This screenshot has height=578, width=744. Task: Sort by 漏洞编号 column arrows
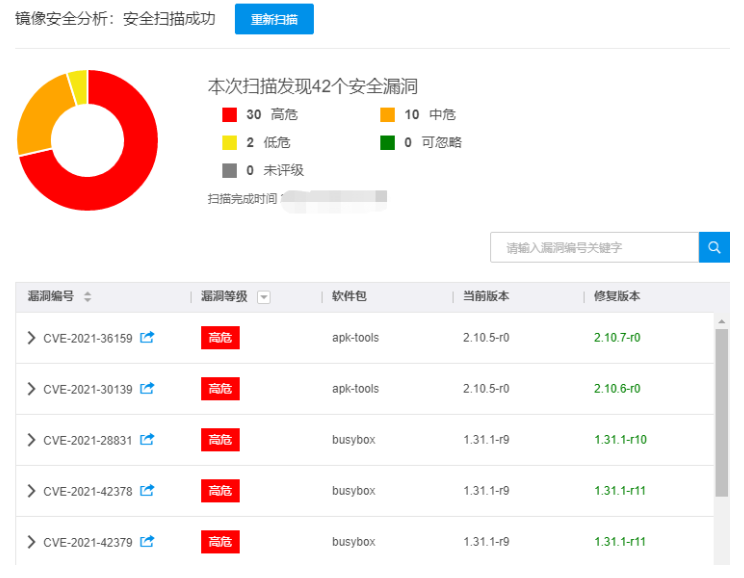click(x=87, y=297)
